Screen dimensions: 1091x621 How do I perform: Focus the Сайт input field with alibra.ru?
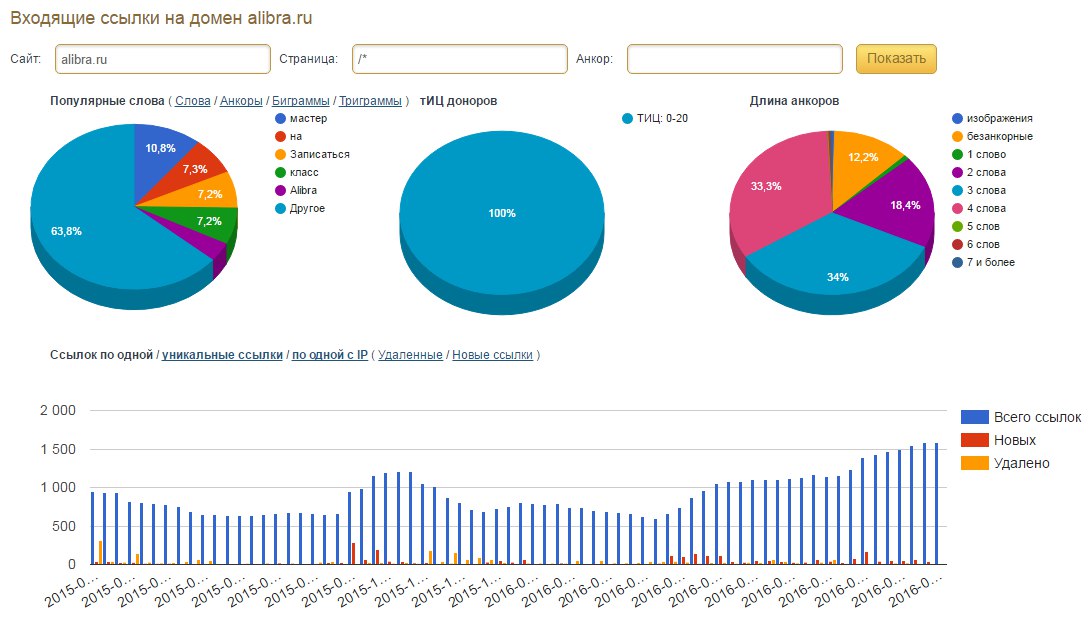point(162,60)
